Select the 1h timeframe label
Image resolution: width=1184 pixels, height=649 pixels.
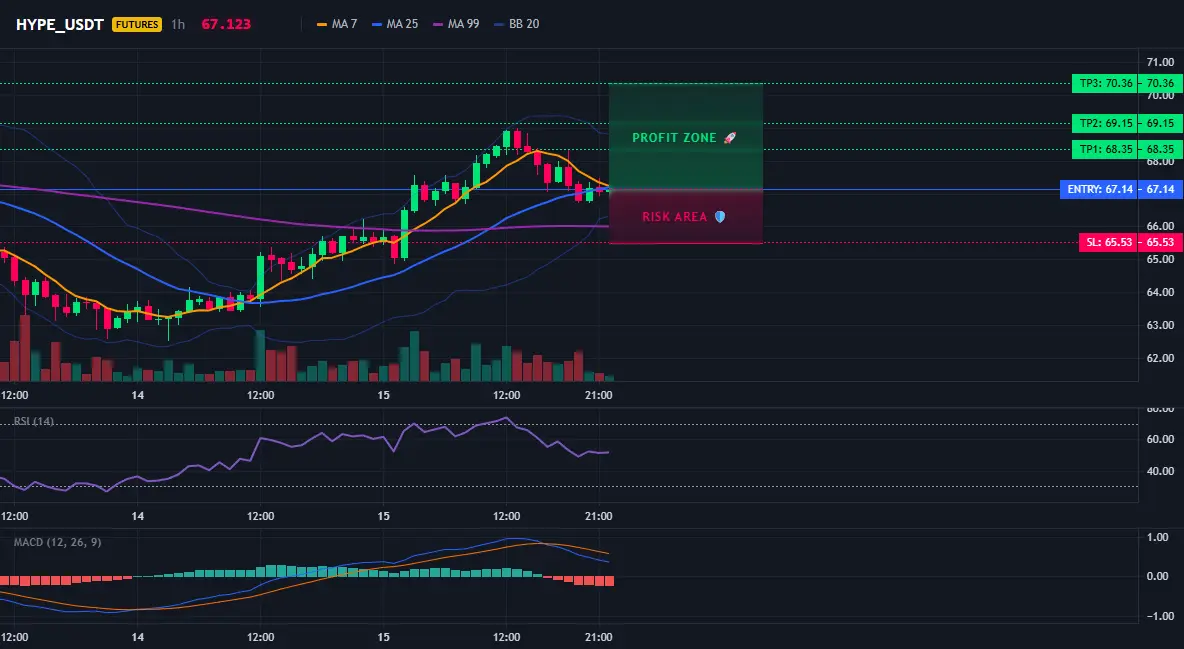click(177, 24)
